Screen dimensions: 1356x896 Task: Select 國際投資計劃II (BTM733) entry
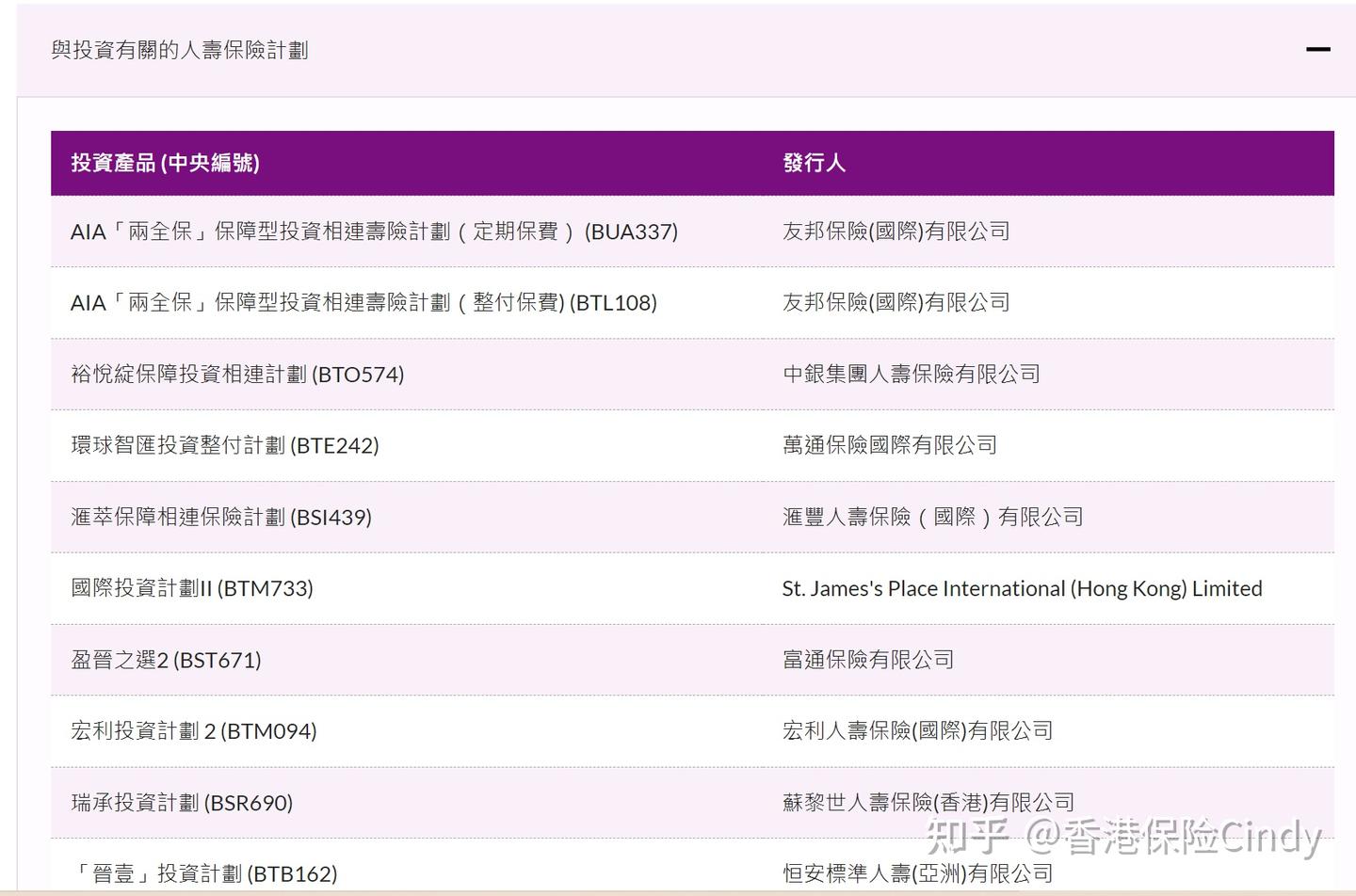pyautogui.click(x=192, y=588)
